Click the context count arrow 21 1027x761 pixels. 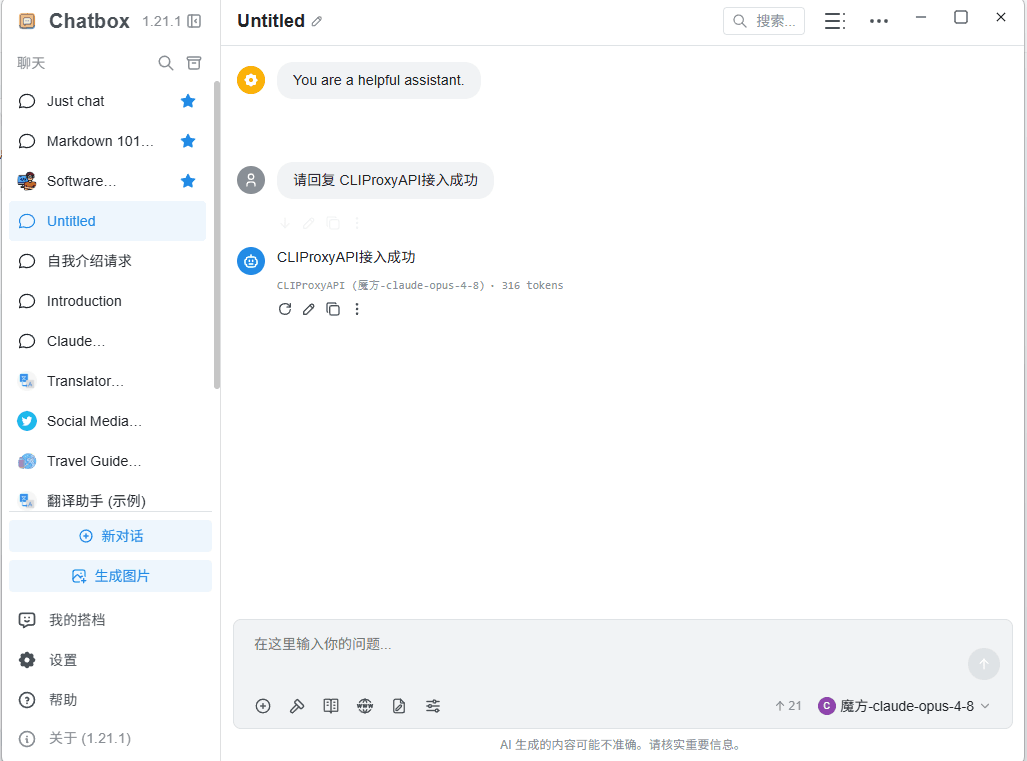click(x=788, y=706)
